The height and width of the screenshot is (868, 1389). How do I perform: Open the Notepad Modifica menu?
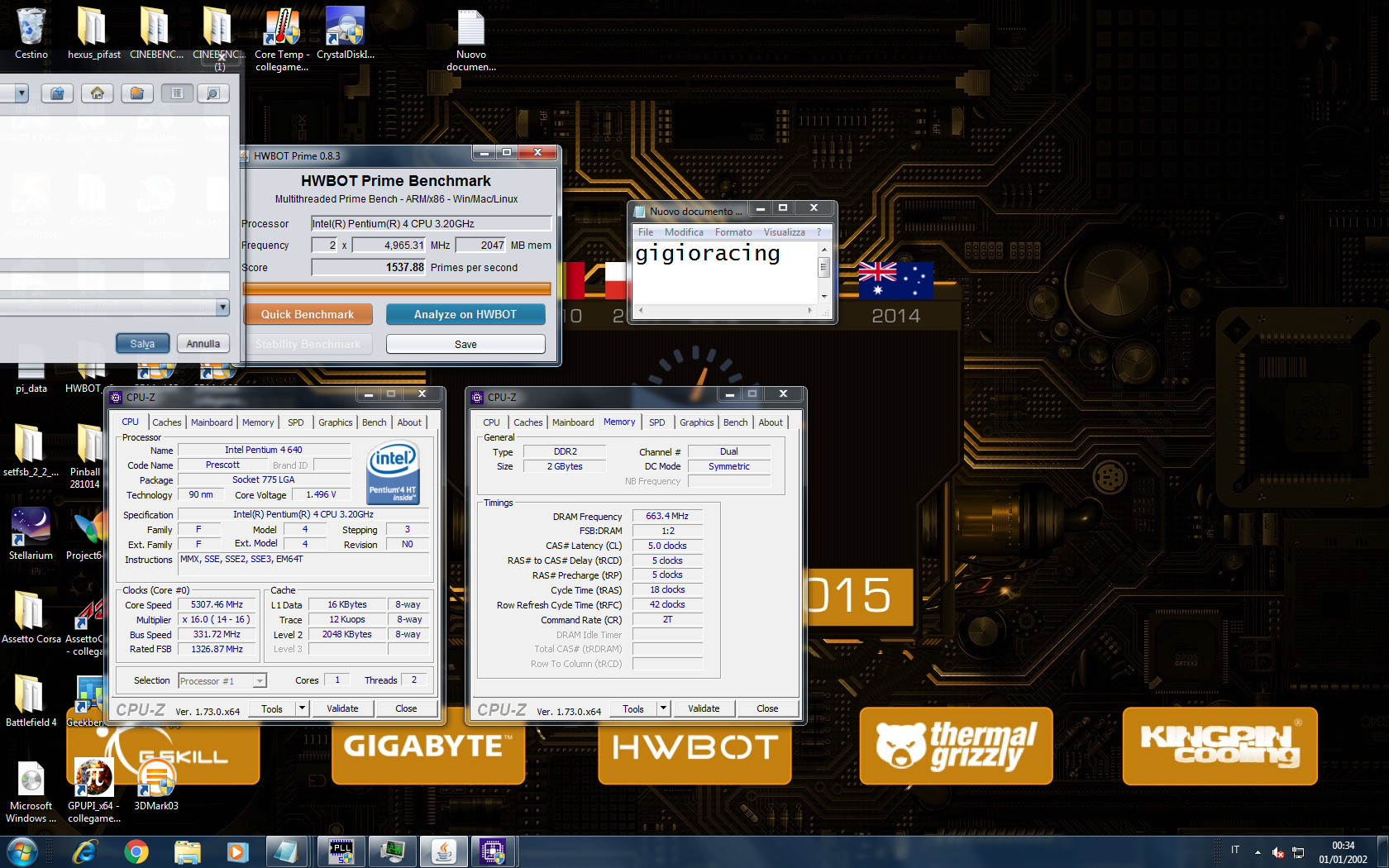[684, 232]
